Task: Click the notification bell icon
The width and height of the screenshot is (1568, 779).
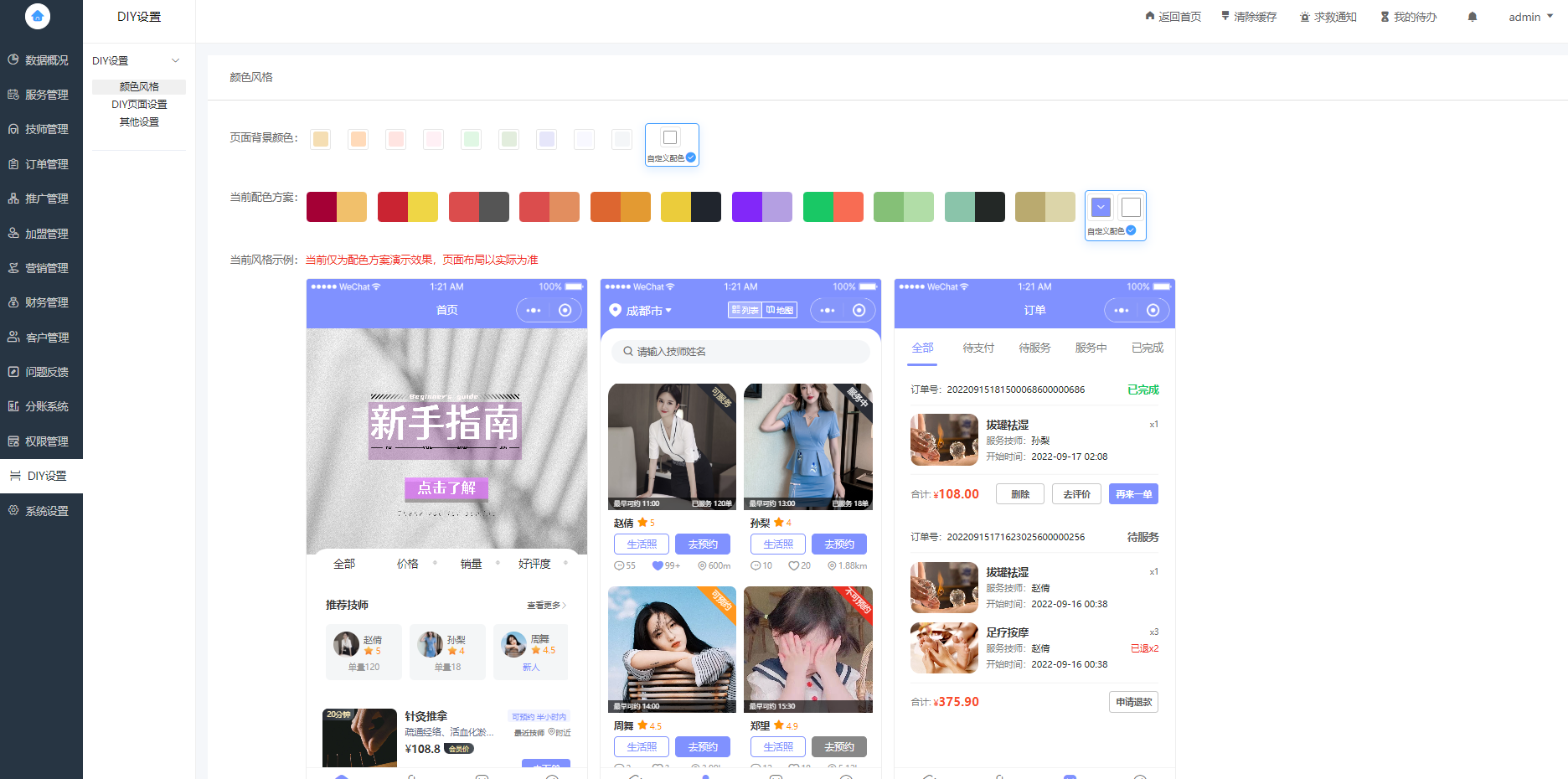Action: point(1472,16)
